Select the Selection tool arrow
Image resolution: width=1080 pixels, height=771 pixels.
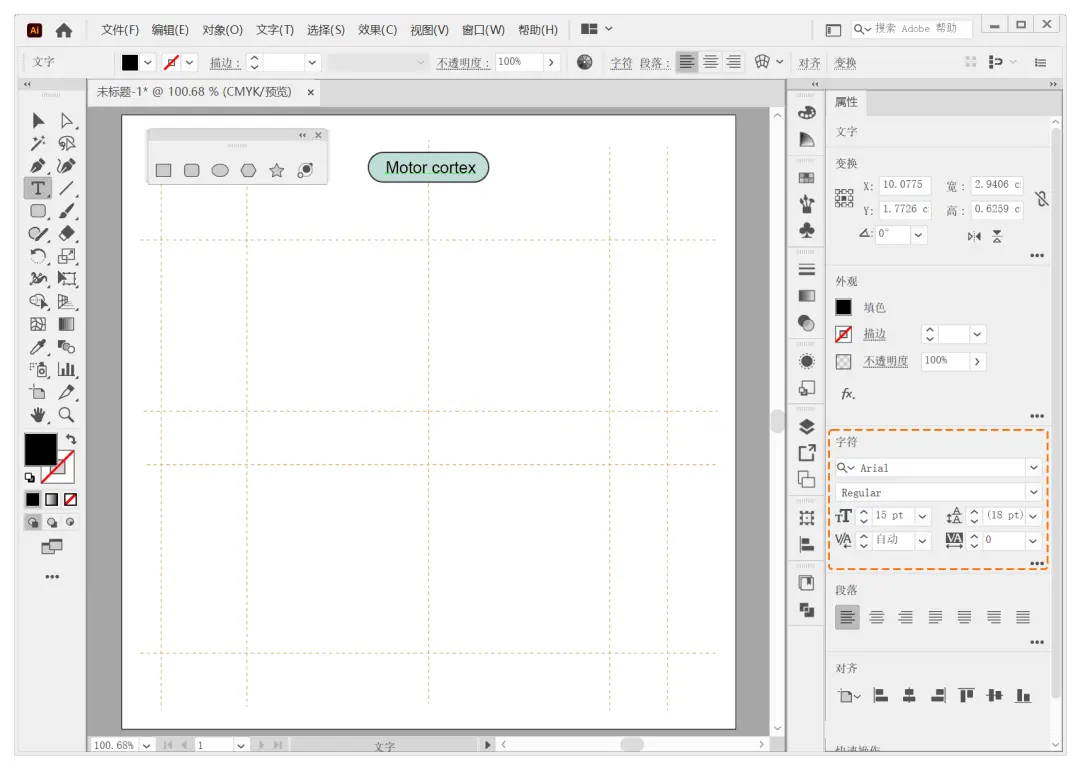click(x=38, y=121)
